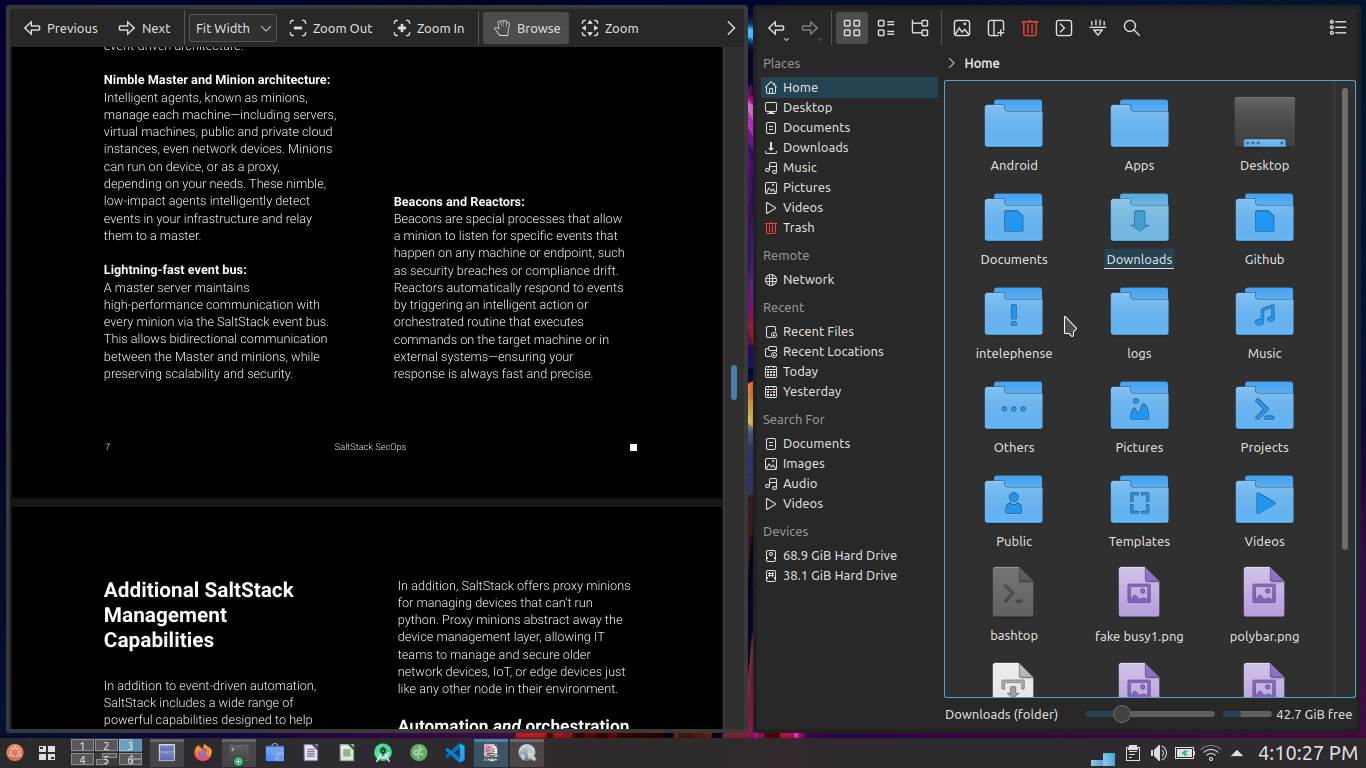Open back-history dropdown arrow in Dolphin
1366x768 pixels.
(x=788, y=39)
